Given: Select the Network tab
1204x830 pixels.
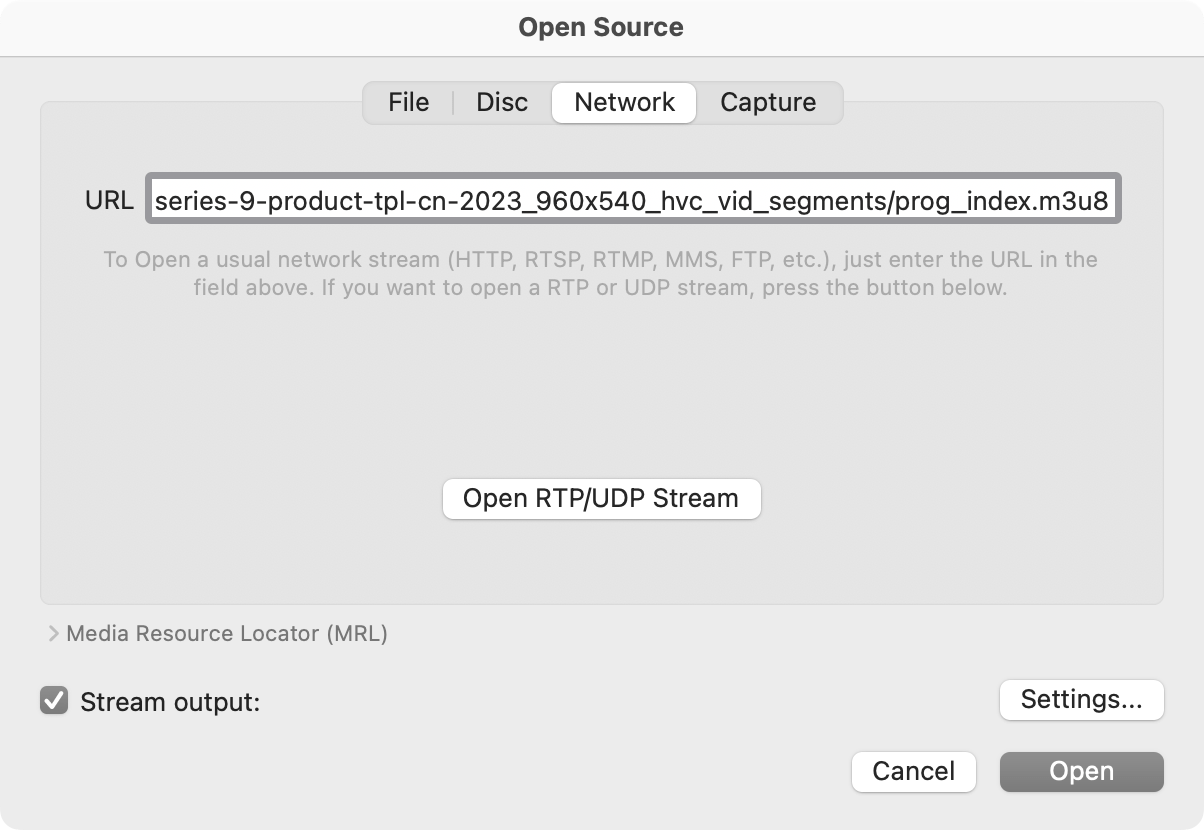Looking at the screenshot, I should tap(624, 103).
